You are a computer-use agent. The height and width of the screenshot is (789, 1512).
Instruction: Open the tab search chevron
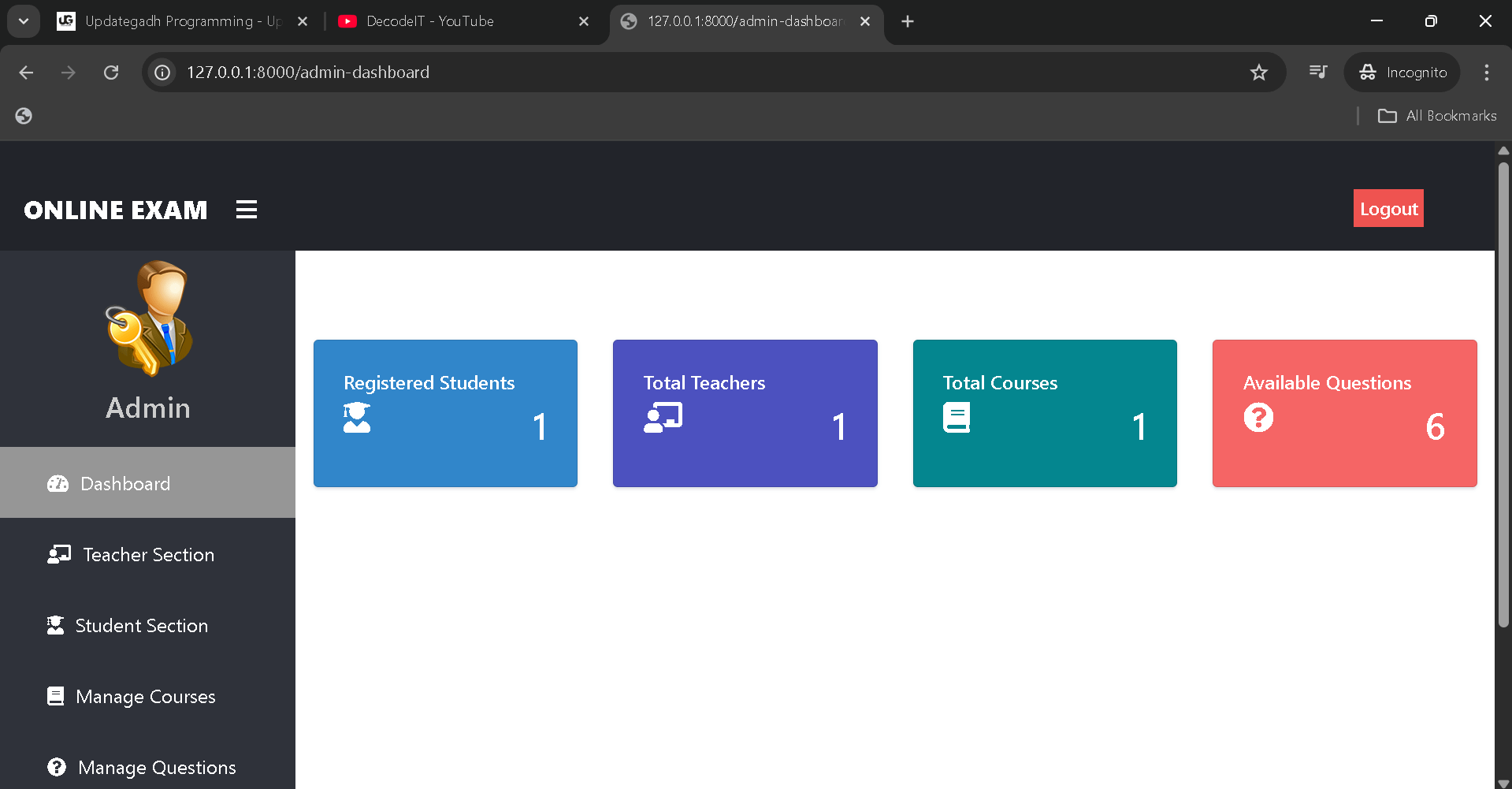pos(23,21)
